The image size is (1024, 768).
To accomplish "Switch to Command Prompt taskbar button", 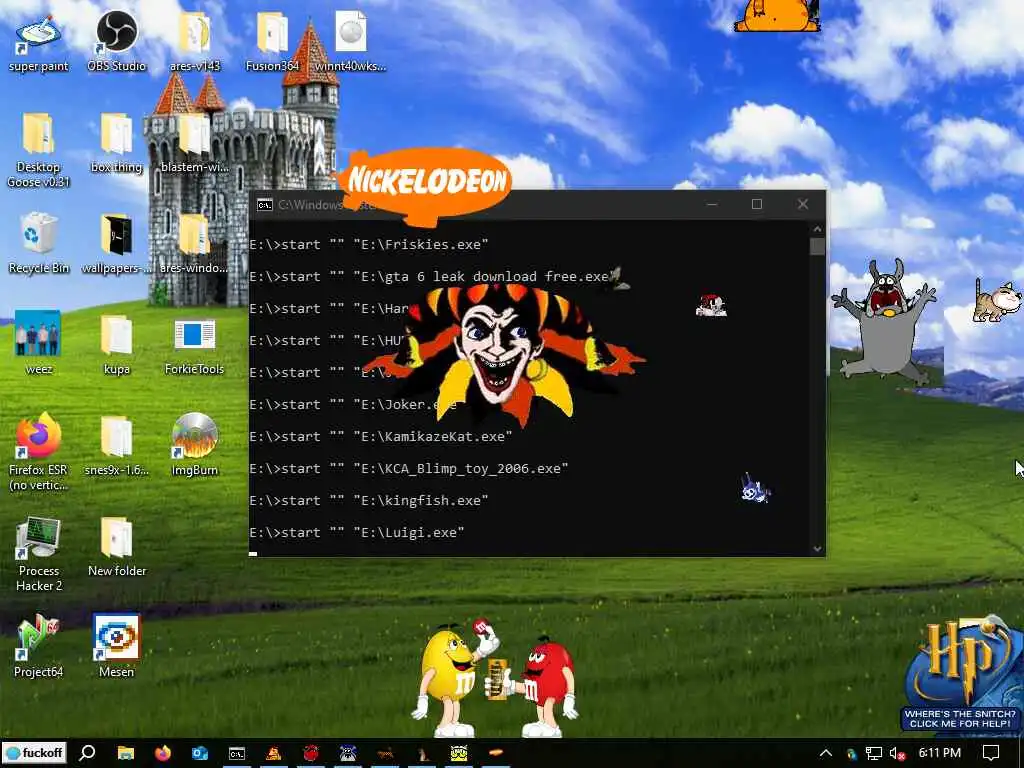I will tap(236, 753).
